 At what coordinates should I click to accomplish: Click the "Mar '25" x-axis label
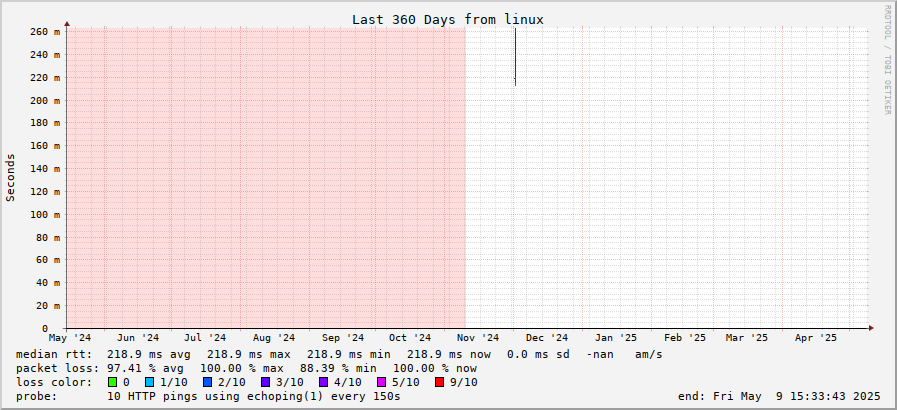point(747,338)
